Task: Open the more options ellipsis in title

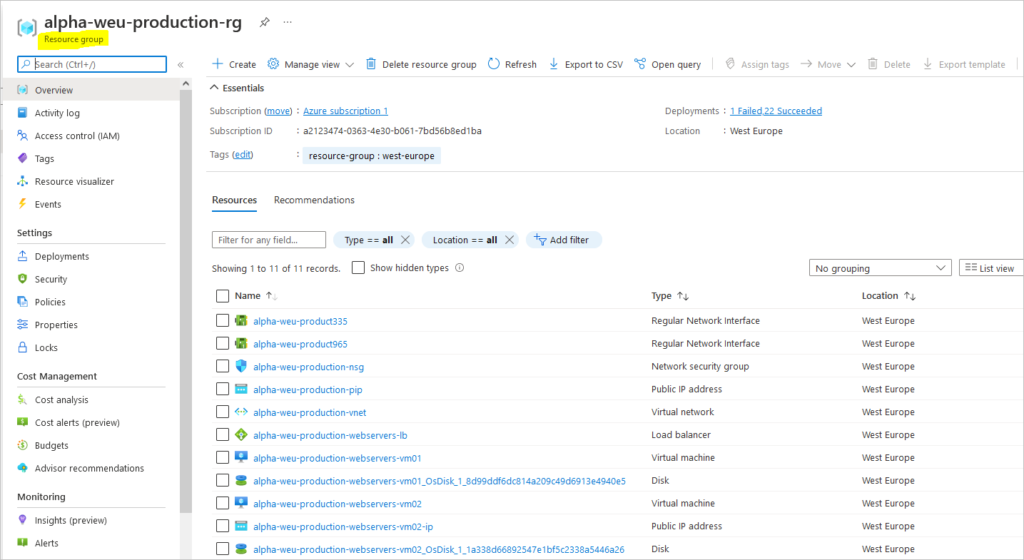Action: coord(287,22)
